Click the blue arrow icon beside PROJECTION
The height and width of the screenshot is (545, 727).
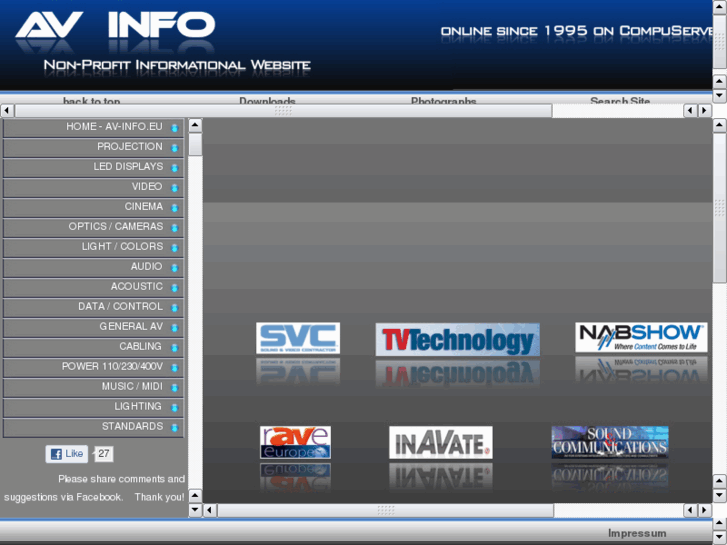[x=175, y=148]
